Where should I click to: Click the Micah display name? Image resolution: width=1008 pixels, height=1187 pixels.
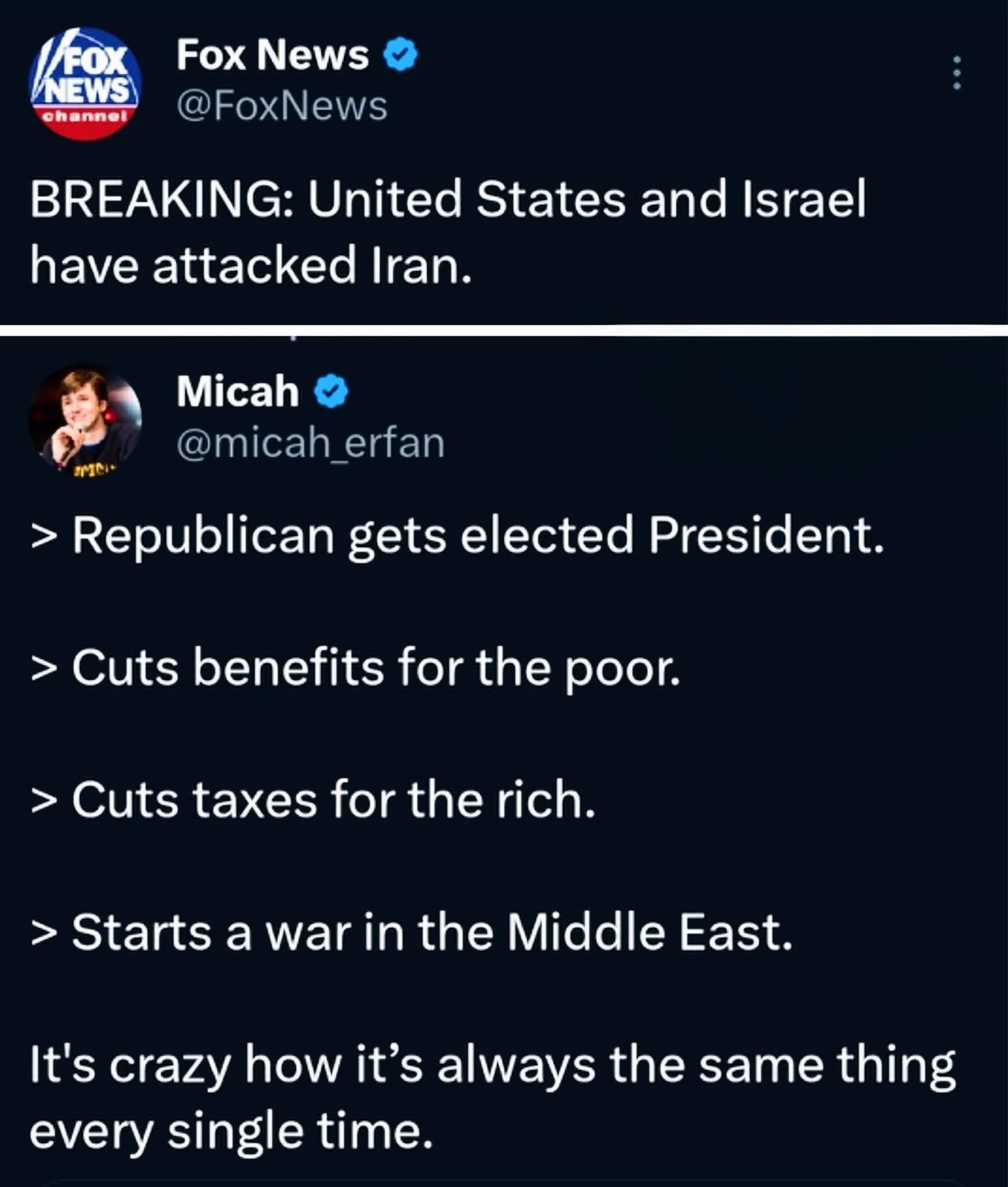pos(237,392)
